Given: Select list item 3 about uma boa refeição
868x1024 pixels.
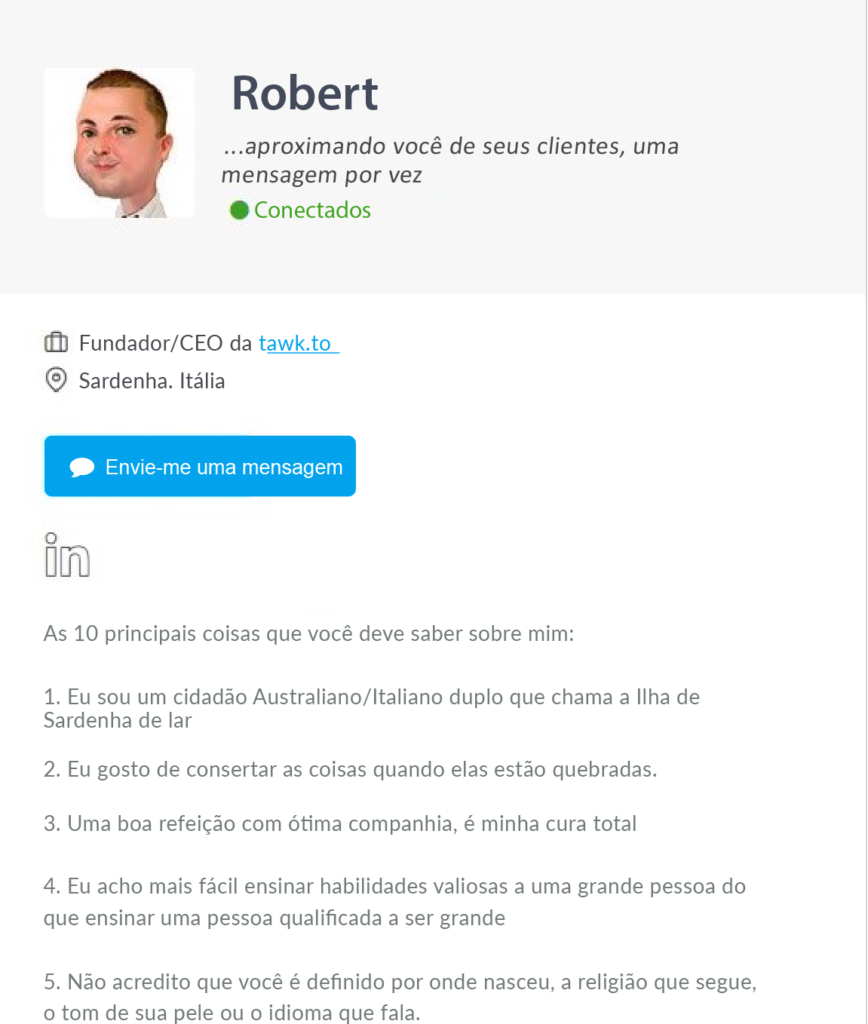Looking at the screenshot, I should pyautogui.click(x=340, y=825).
